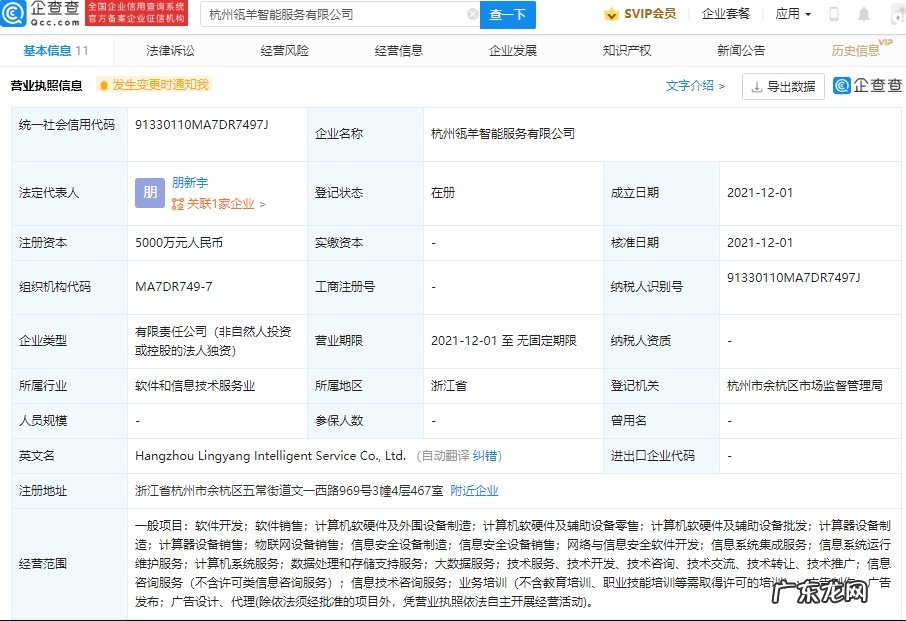Open the SVIP会员 crown icon
Viewport: 906px width, 621px height.
611,13
